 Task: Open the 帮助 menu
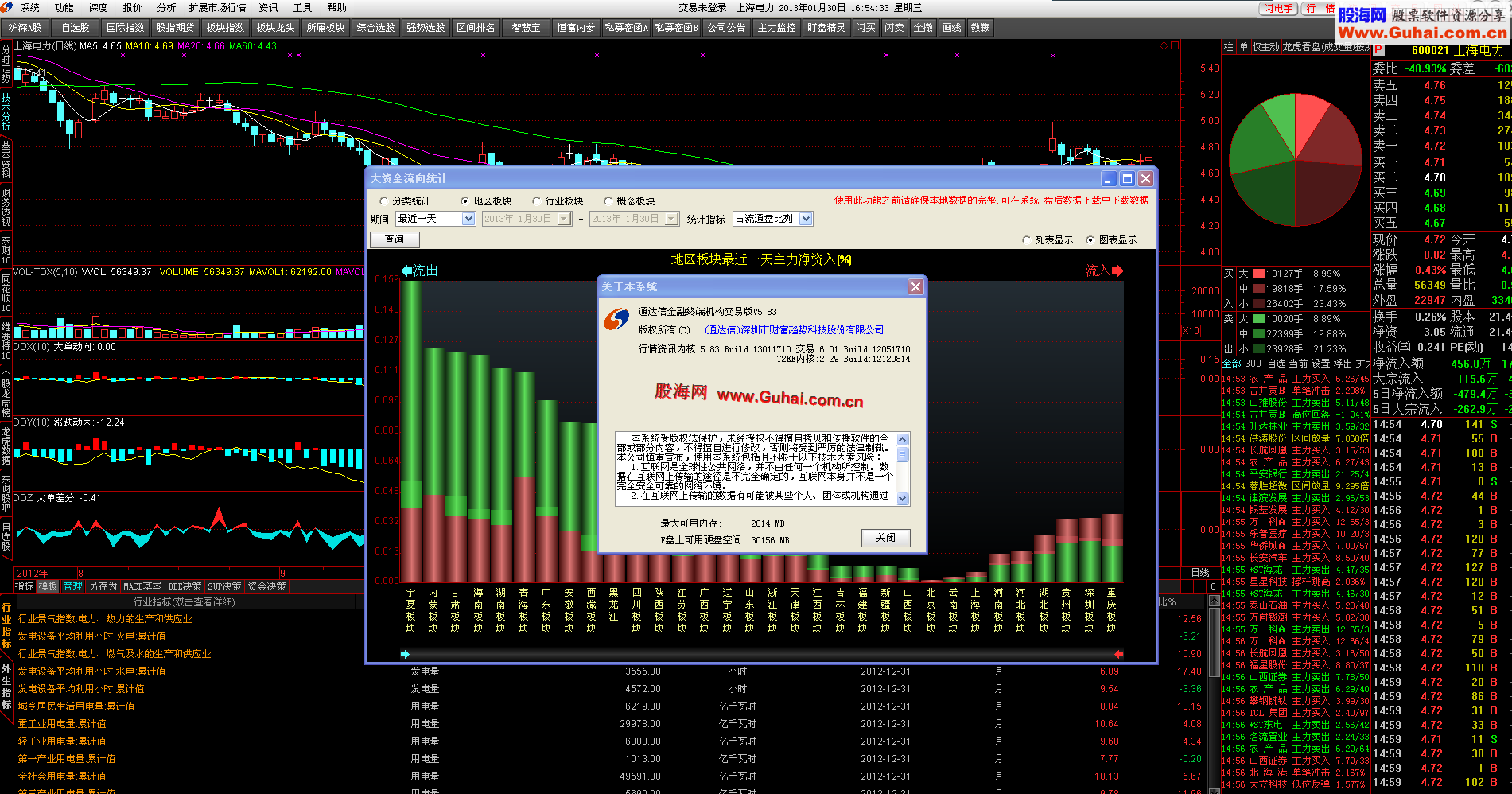tap(337, 8)
